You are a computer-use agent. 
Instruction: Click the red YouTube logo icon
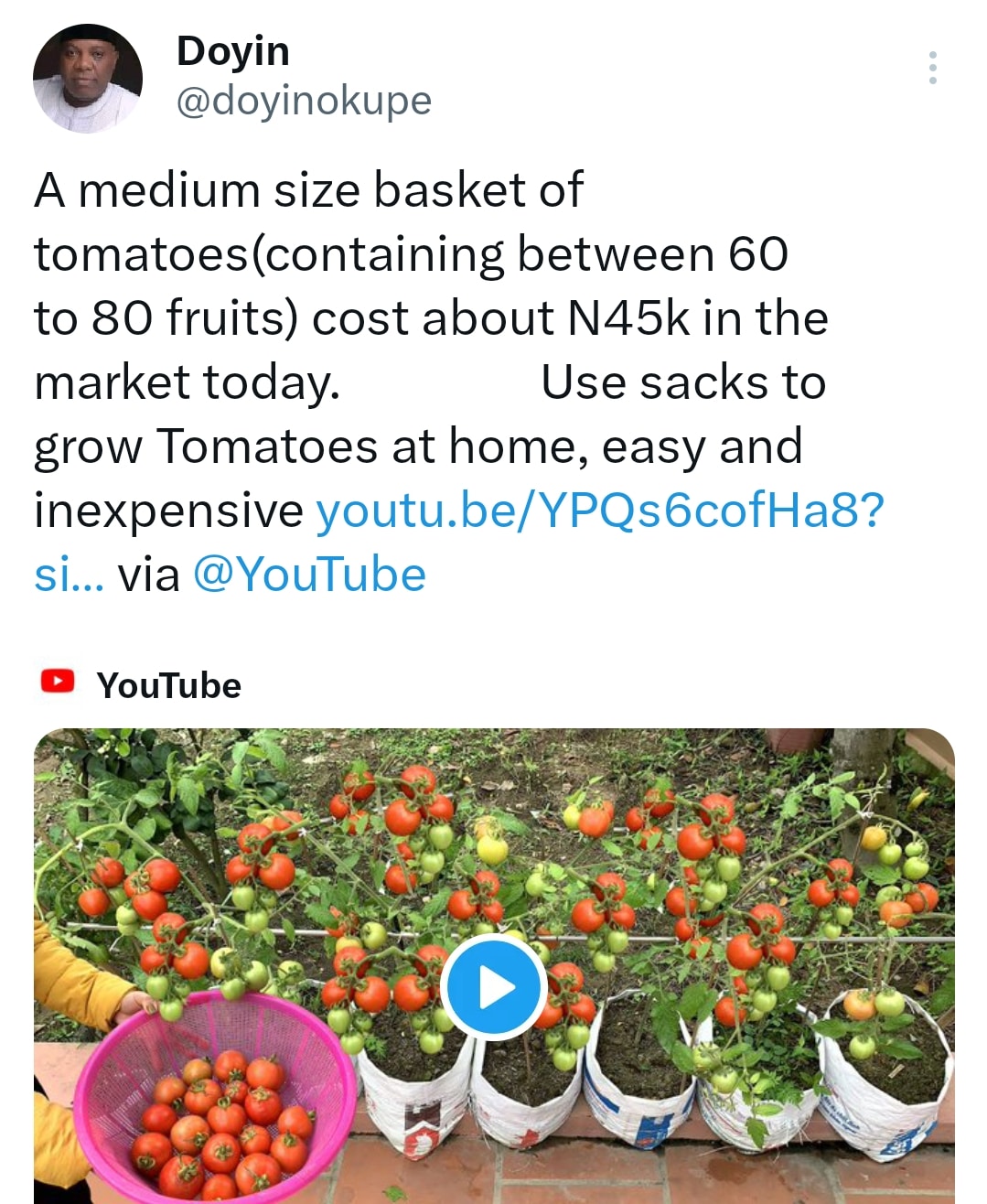(x=58, y=682)
